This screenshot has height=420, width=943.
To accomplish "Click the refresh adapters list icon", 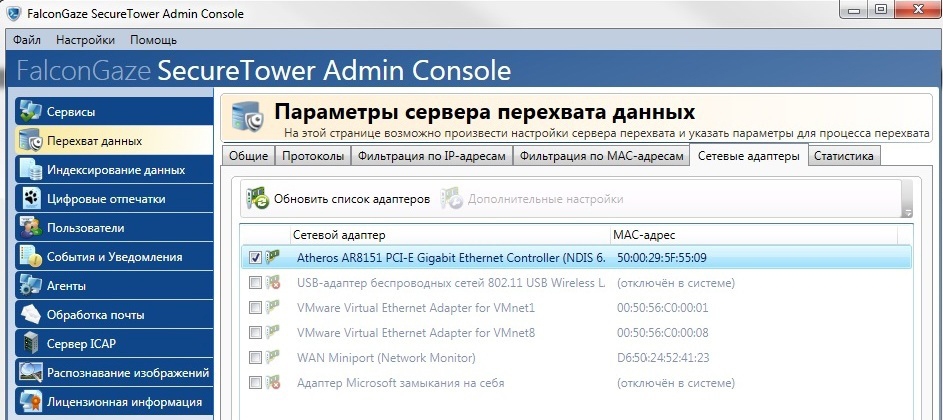I will [x=257, y=199].
